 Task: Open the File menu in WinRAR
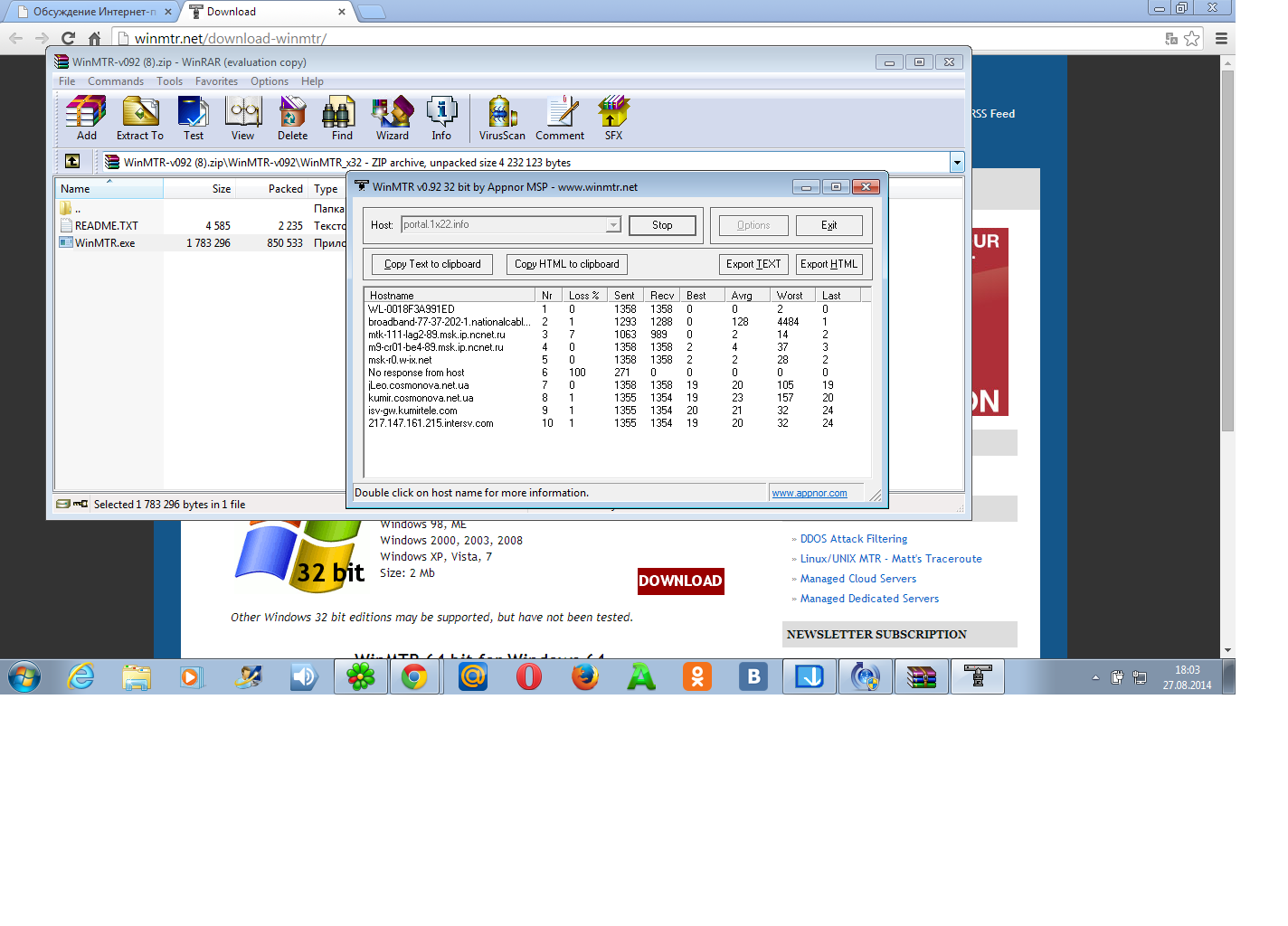[x=67, y=81]
